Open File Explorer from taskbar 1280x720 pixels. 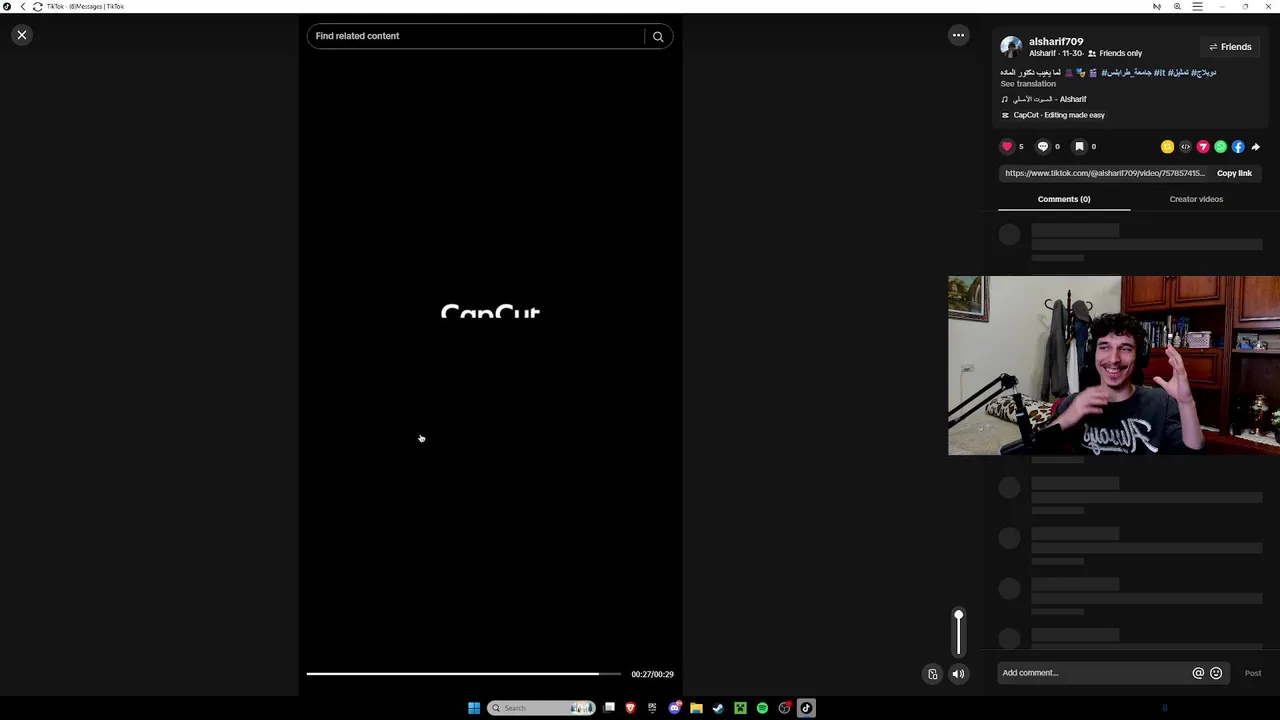click(696, 708)
